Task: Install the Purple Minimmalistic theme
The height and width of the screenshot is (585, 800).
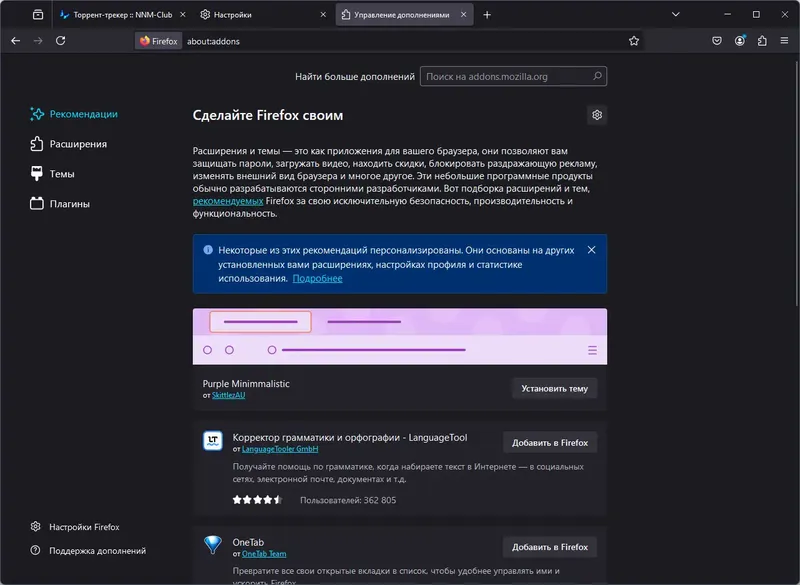Action: [x=555, y=389]
